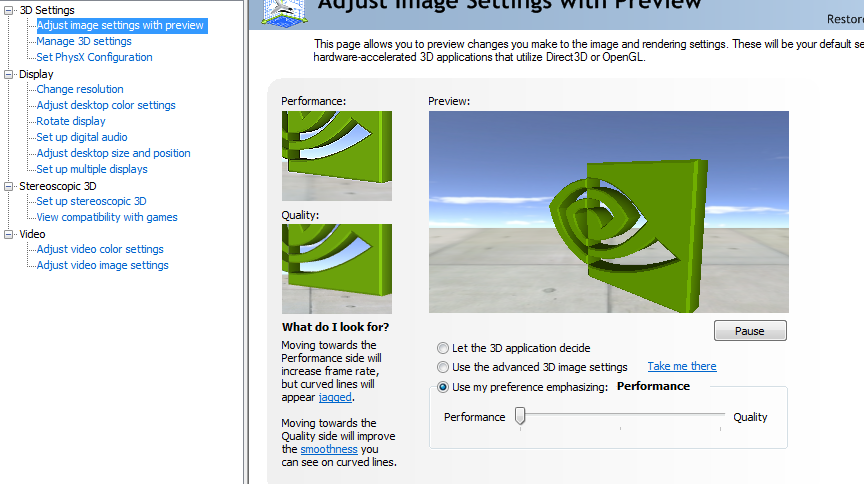The image size is (864, 484).
Task: Collapse the Stereoscopic 3D tree node
Action: (x=9, y=186)
